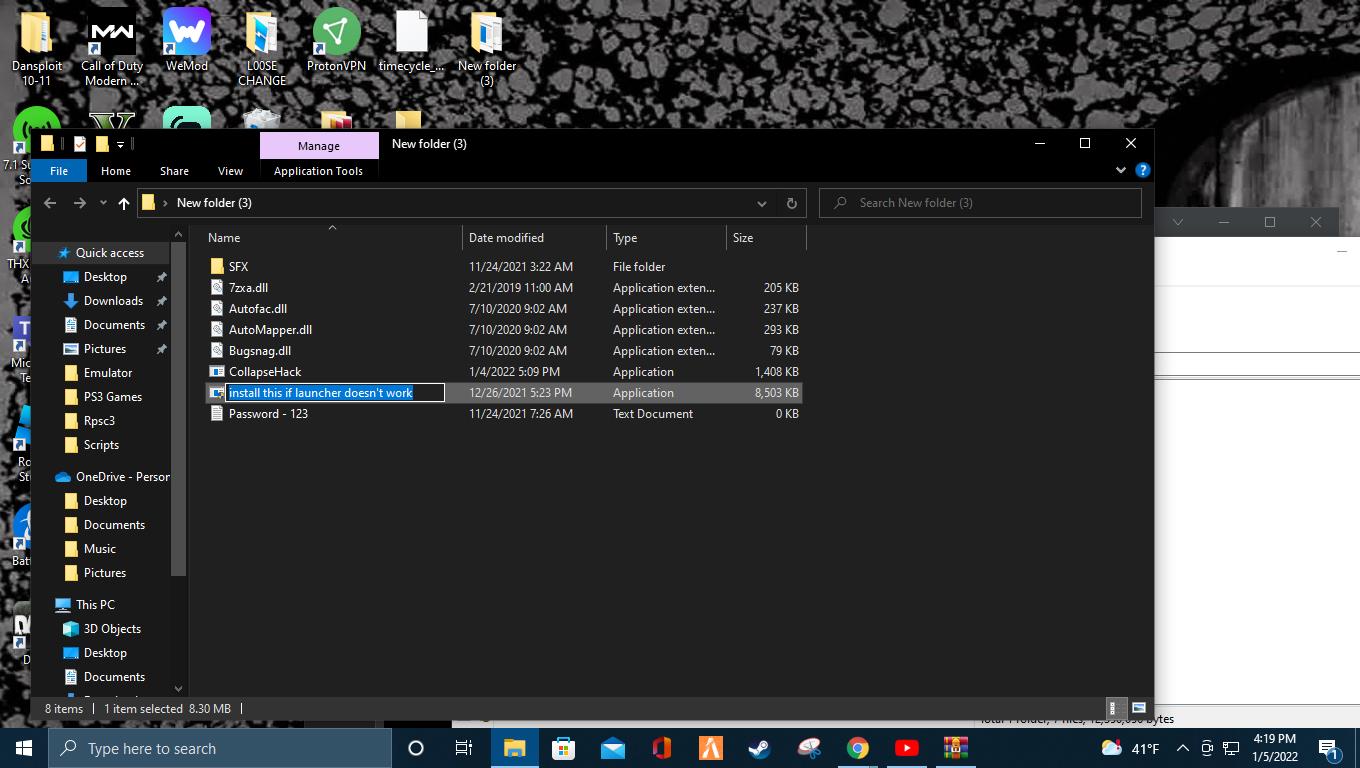
Task: Open the address bar history dropdown
Action: (x=762, y=203)
